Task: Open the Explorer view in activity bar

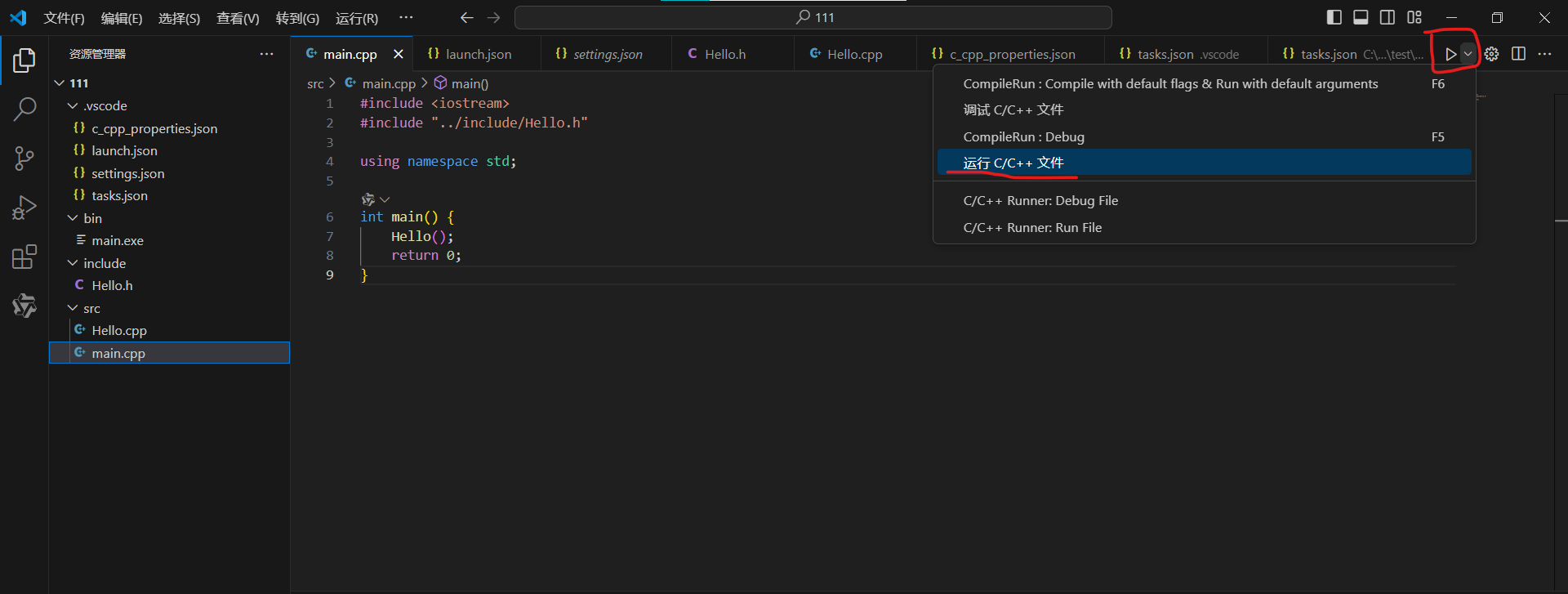Action: click(x=24, y=60)
